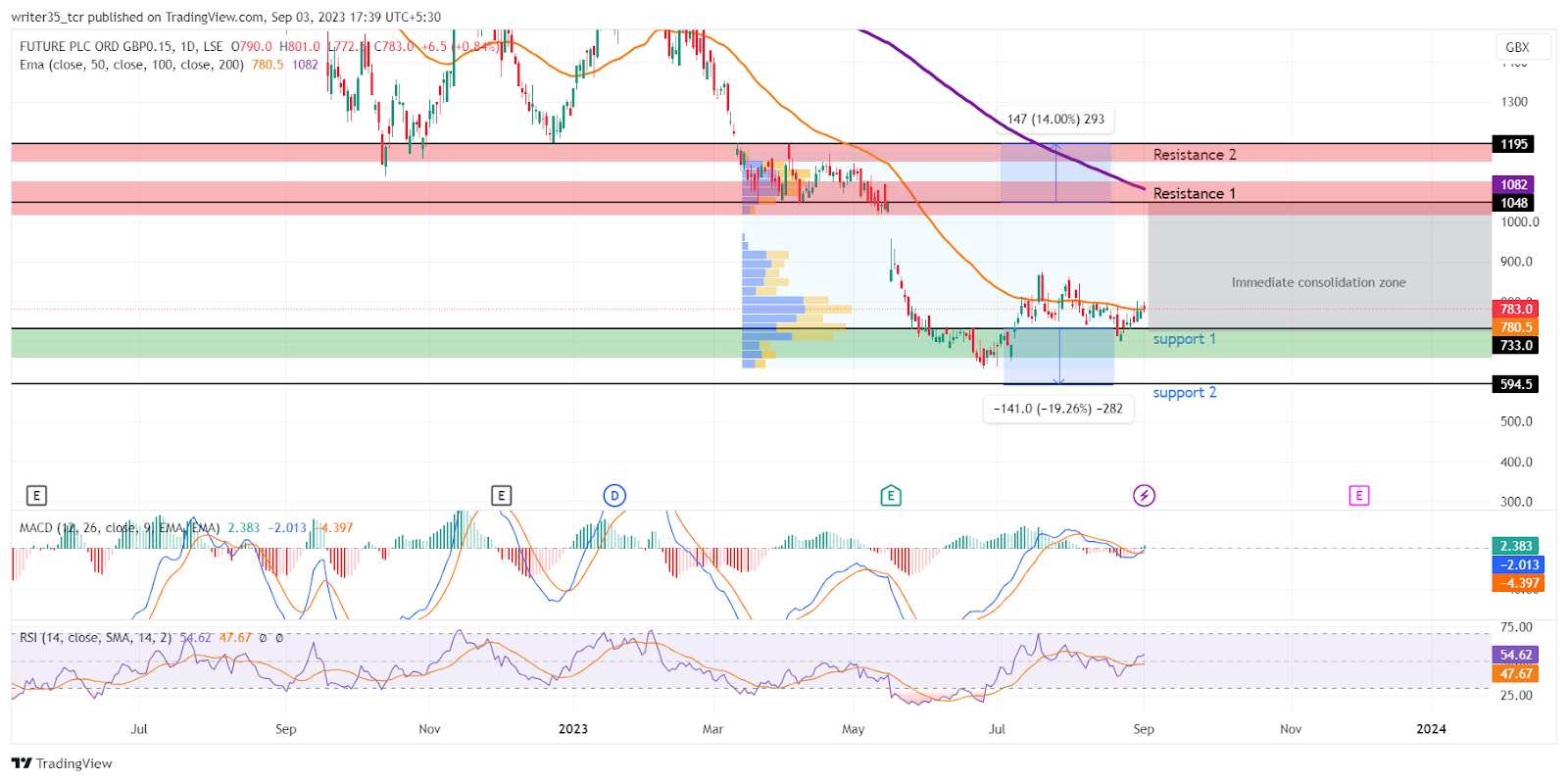
Task: Click the red 783.0 current price label
Action: click(x=1515, y=309)
